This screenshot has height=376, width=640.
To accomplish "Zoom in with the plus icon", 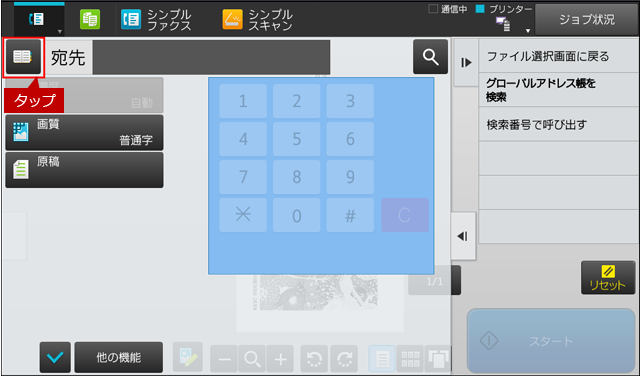I will pos(280,359).
